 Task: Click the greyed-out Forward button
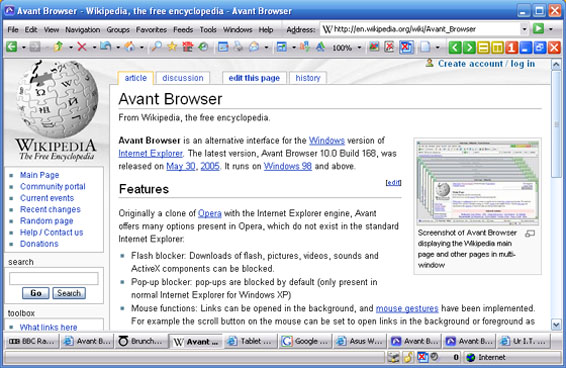[x=35, y=47]
